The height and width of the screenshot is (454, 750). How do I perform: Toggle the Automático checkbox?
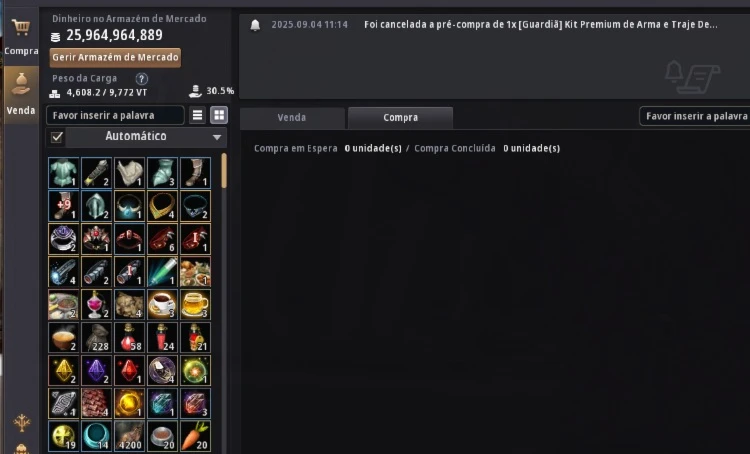[x=57, y=137]
